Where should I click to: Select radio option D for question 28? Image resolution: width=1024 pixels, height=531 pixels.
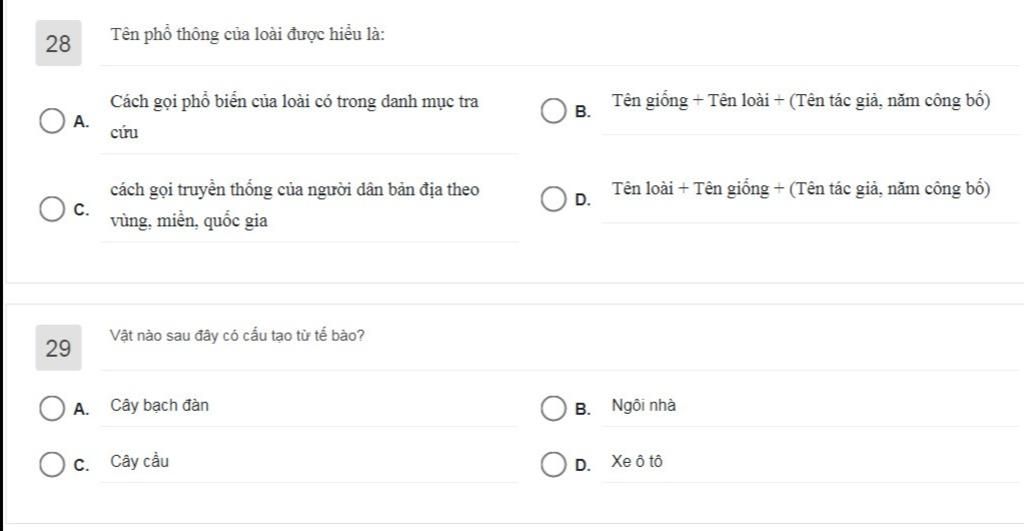[553, 199]
